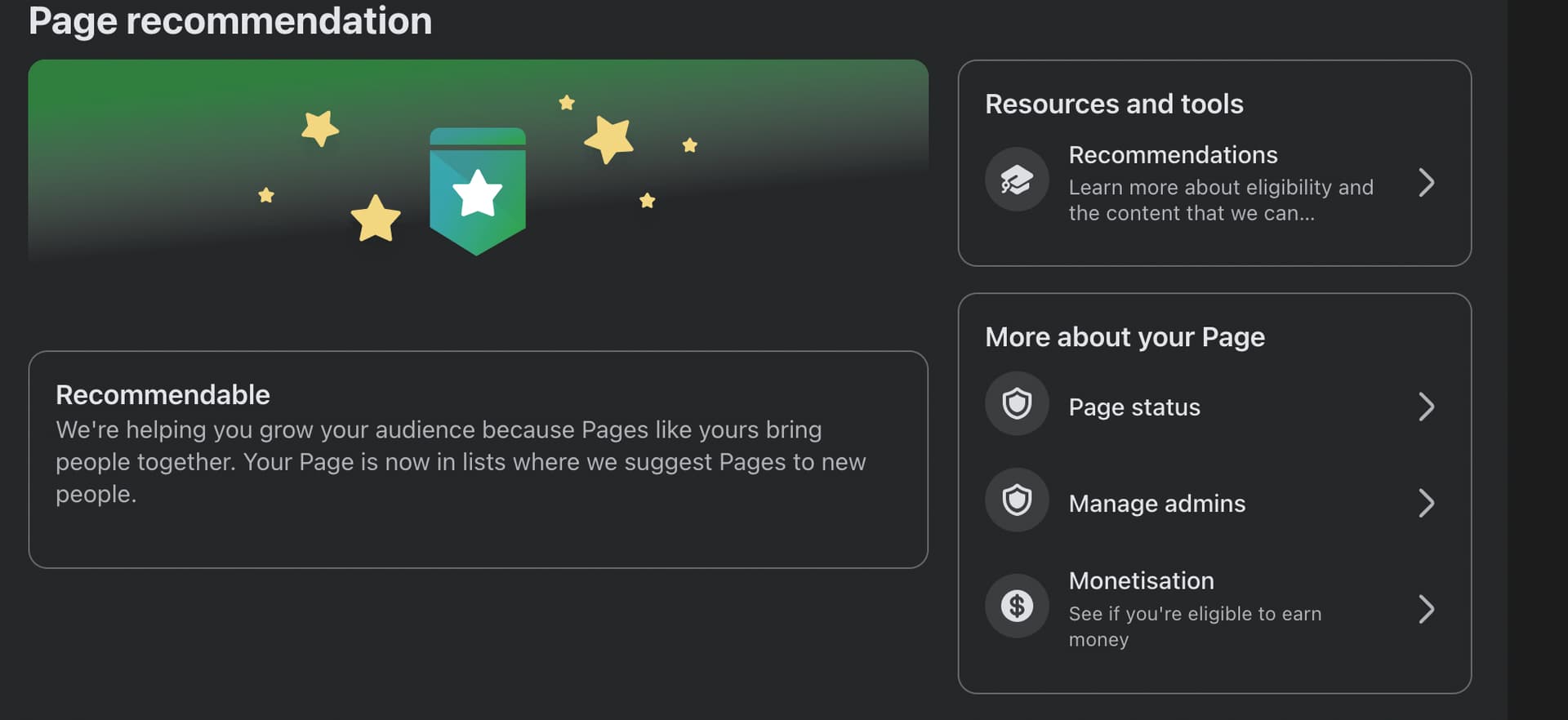Click the Page recommendation title
The image size is (1568, 720).
point(230,21)
